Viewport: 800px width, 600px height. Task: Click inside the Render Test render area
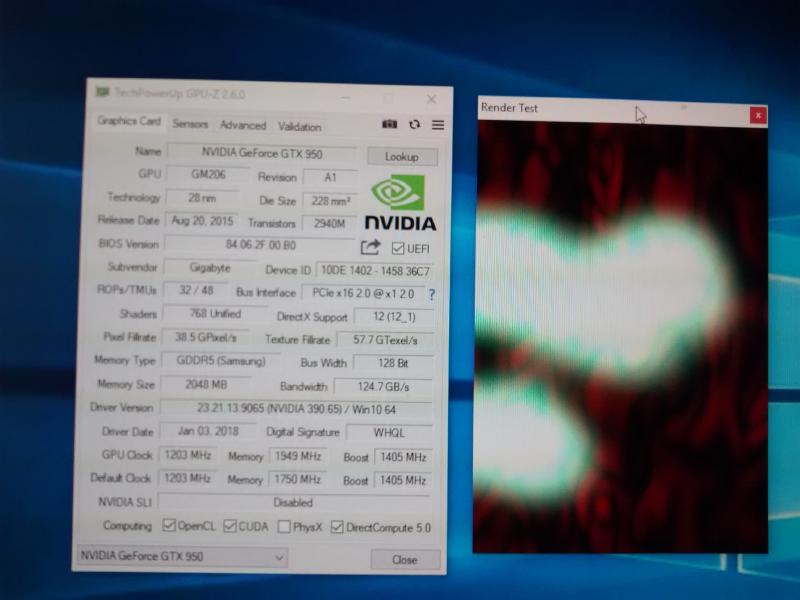[x=620, y=338]
